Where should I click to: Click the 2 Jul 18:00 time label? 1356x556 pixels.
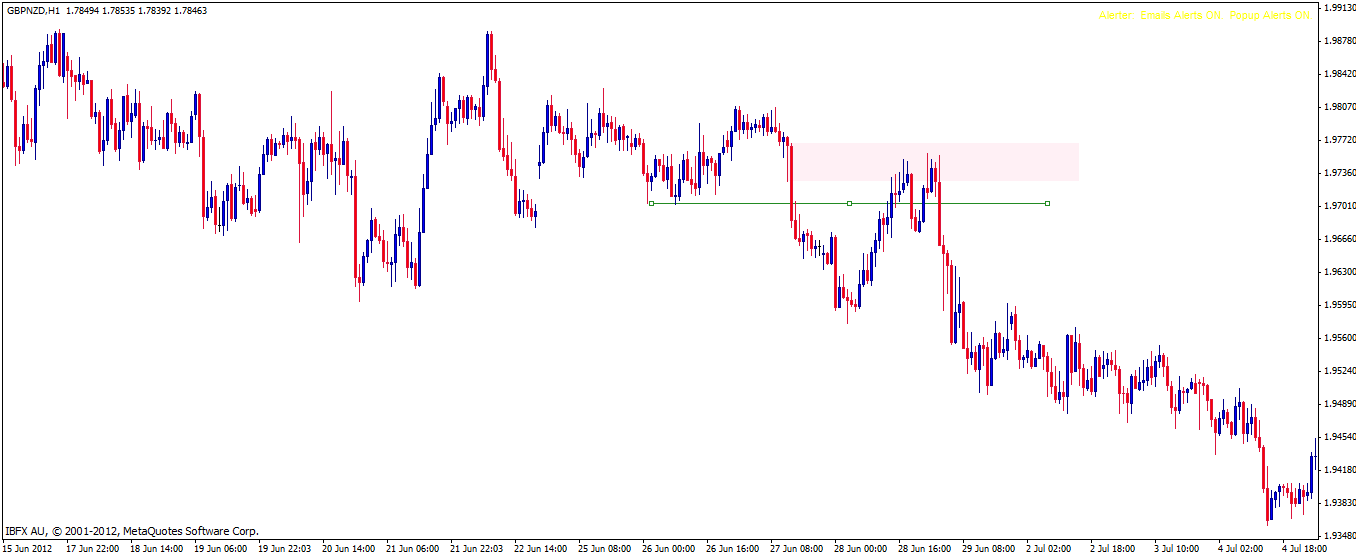pos(1113,549)
